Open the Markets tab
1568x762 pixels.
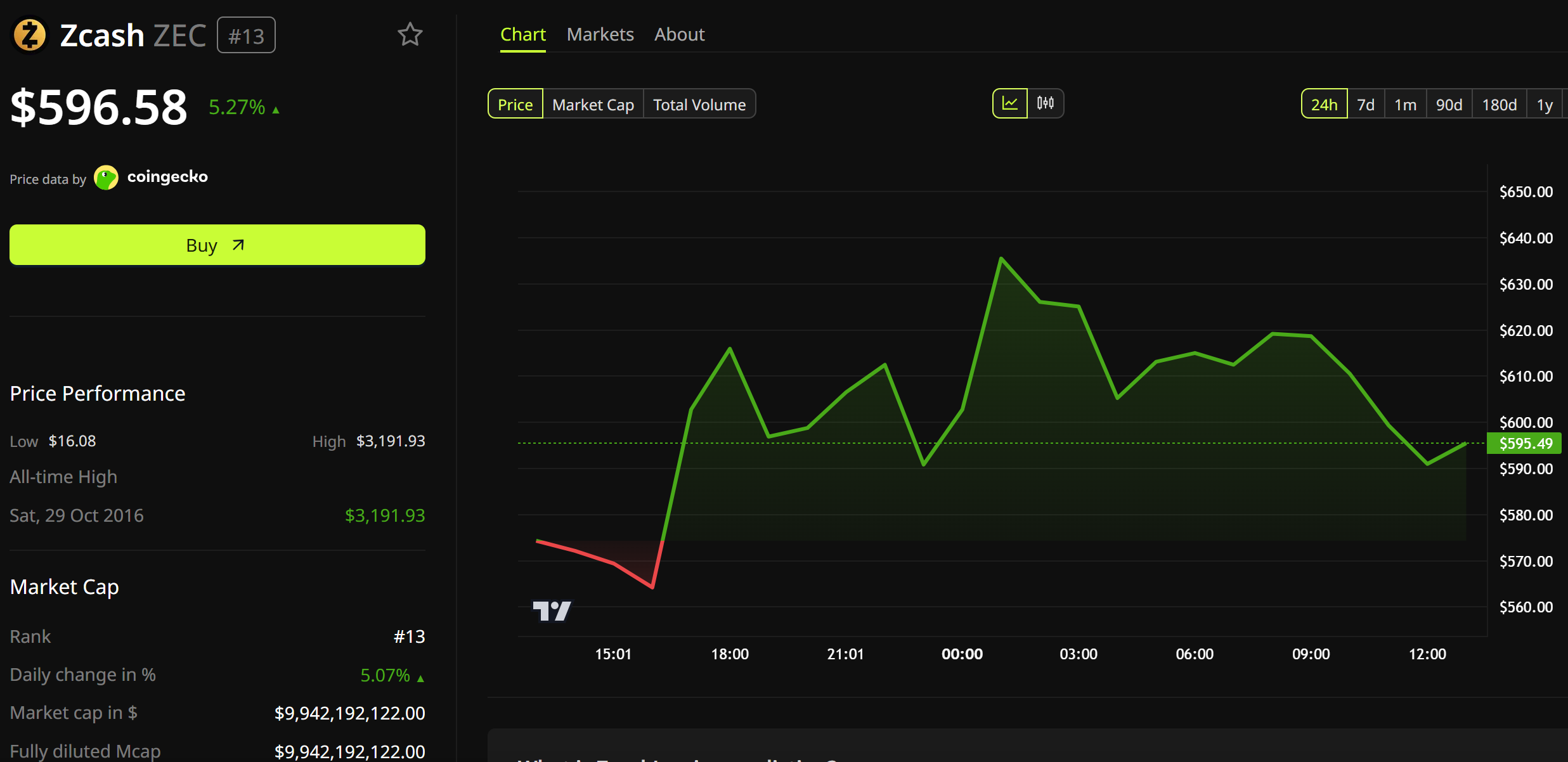pos(600,34)
